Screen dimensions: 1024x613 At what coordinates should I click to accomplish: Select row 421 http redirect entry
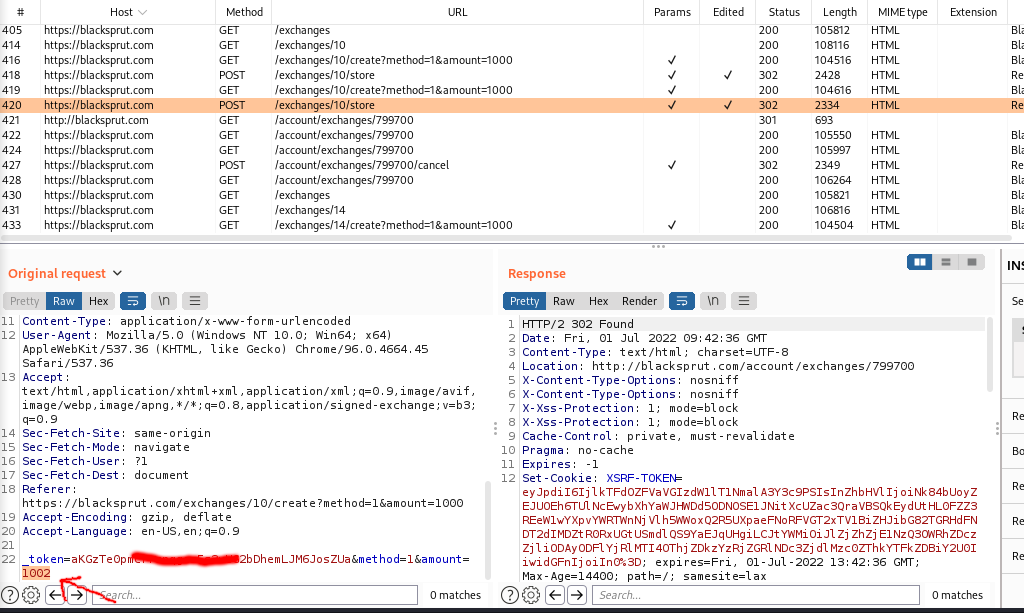coord(512,120)
